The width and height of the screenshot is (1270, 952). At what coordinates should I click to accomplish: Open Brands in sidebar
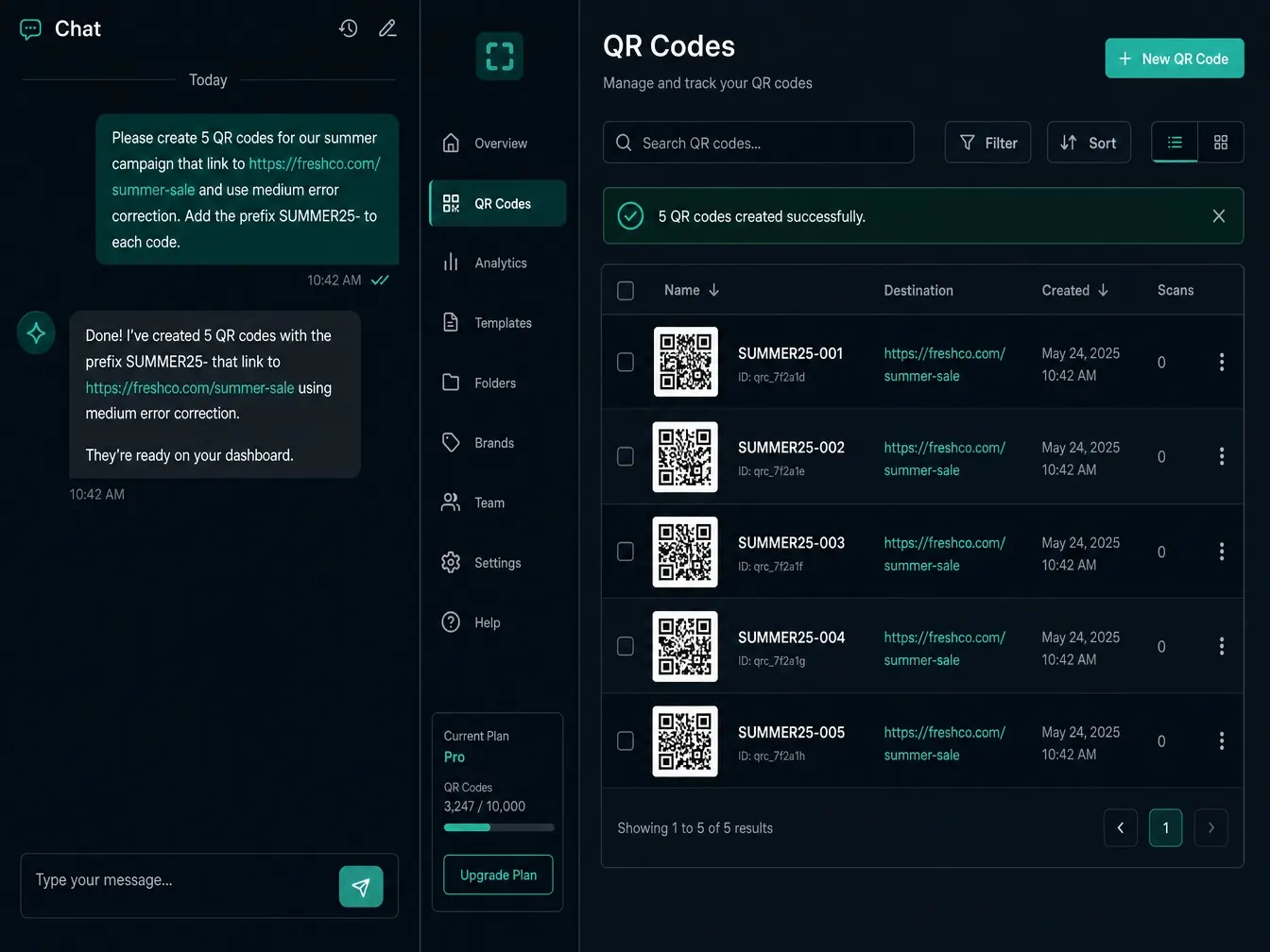coord(498,443)
